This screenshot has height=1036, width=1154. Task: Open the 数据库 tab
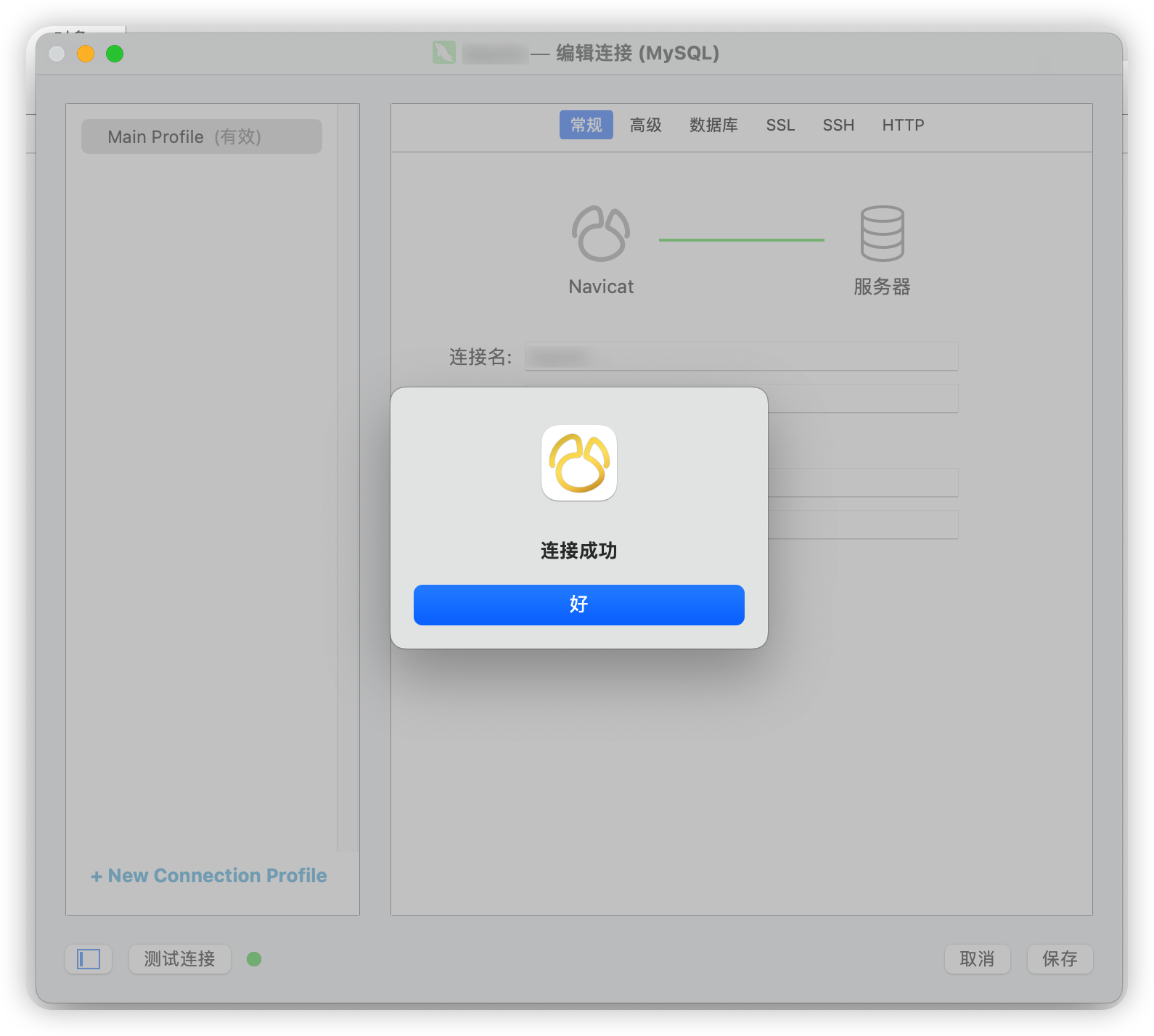coord(713,125)
